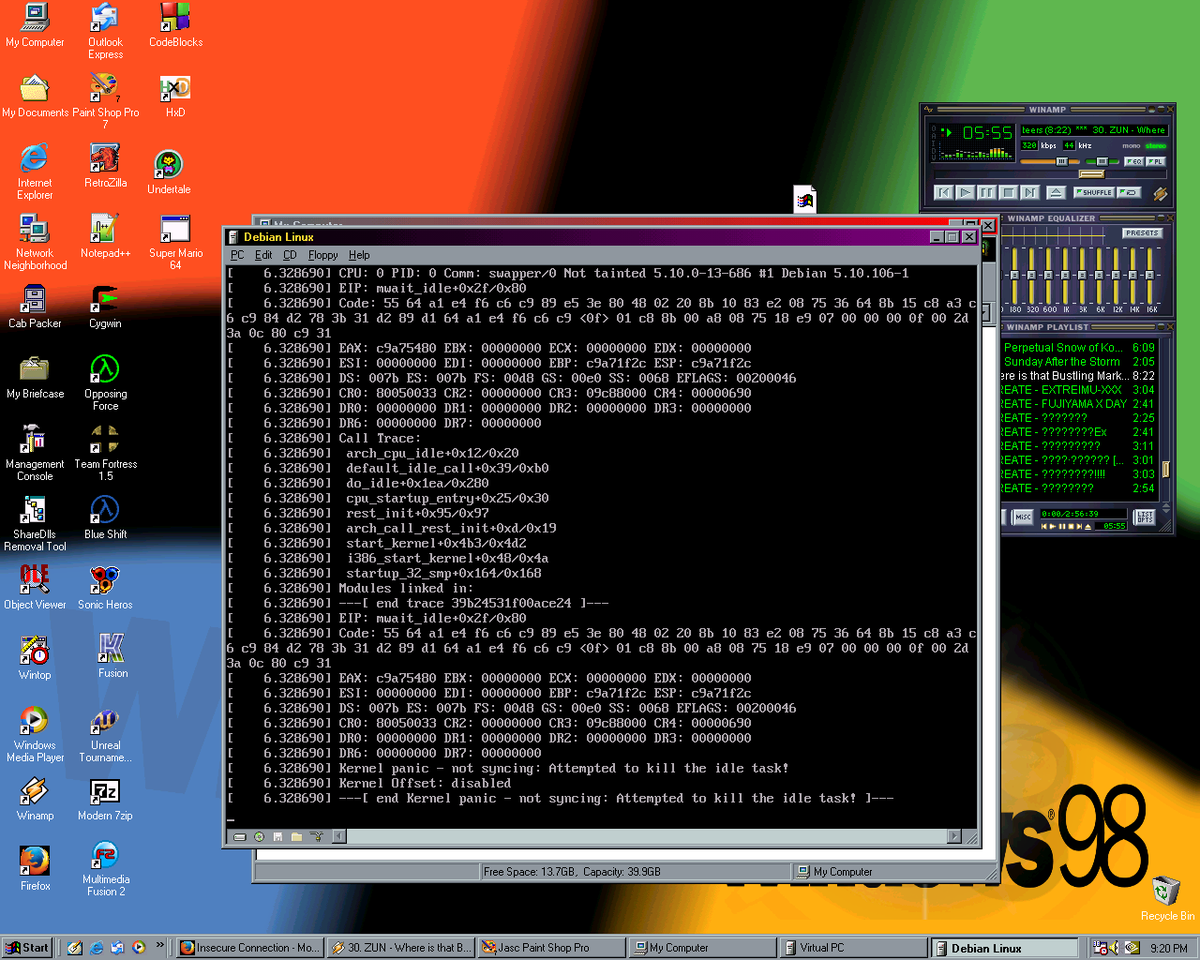Switch to Insecure Connection Firefox taskbar button
This screenshot has width=1200, height=960.
point(249,947)
